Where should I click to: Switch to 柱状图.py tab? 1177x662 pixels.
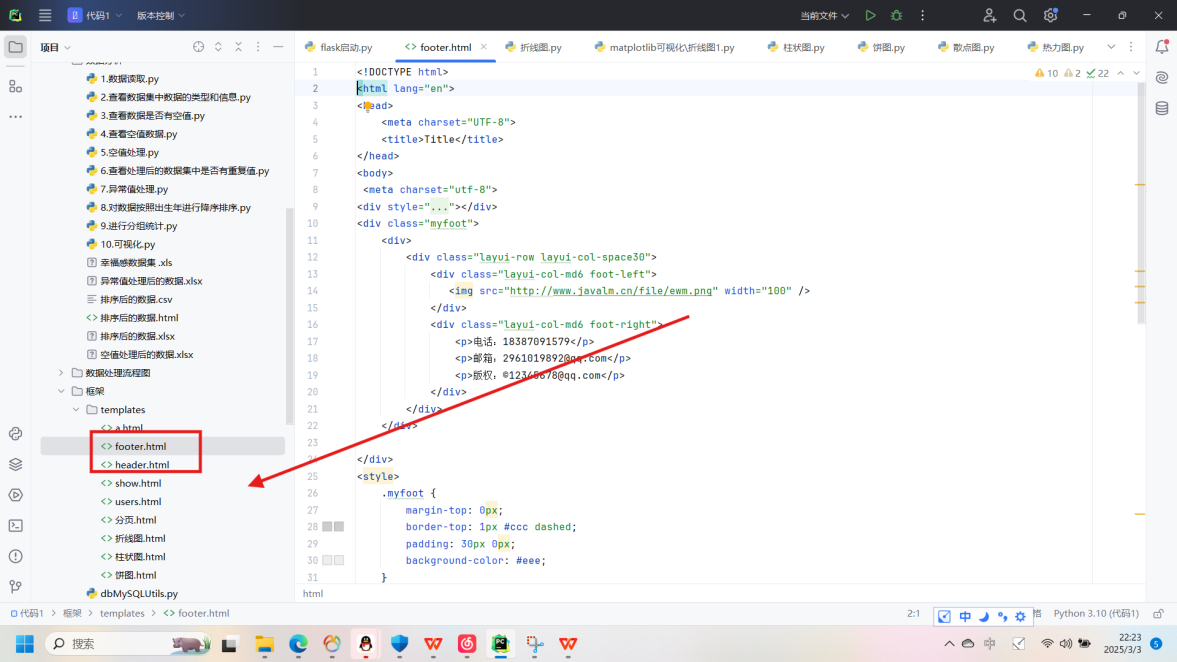796,47
